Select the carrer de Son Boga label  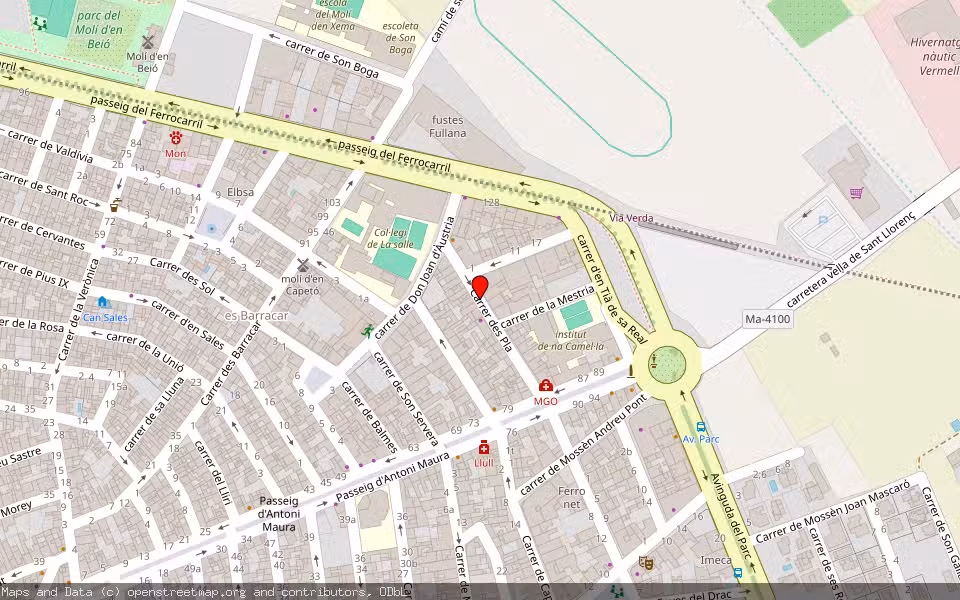click(332, 58)
